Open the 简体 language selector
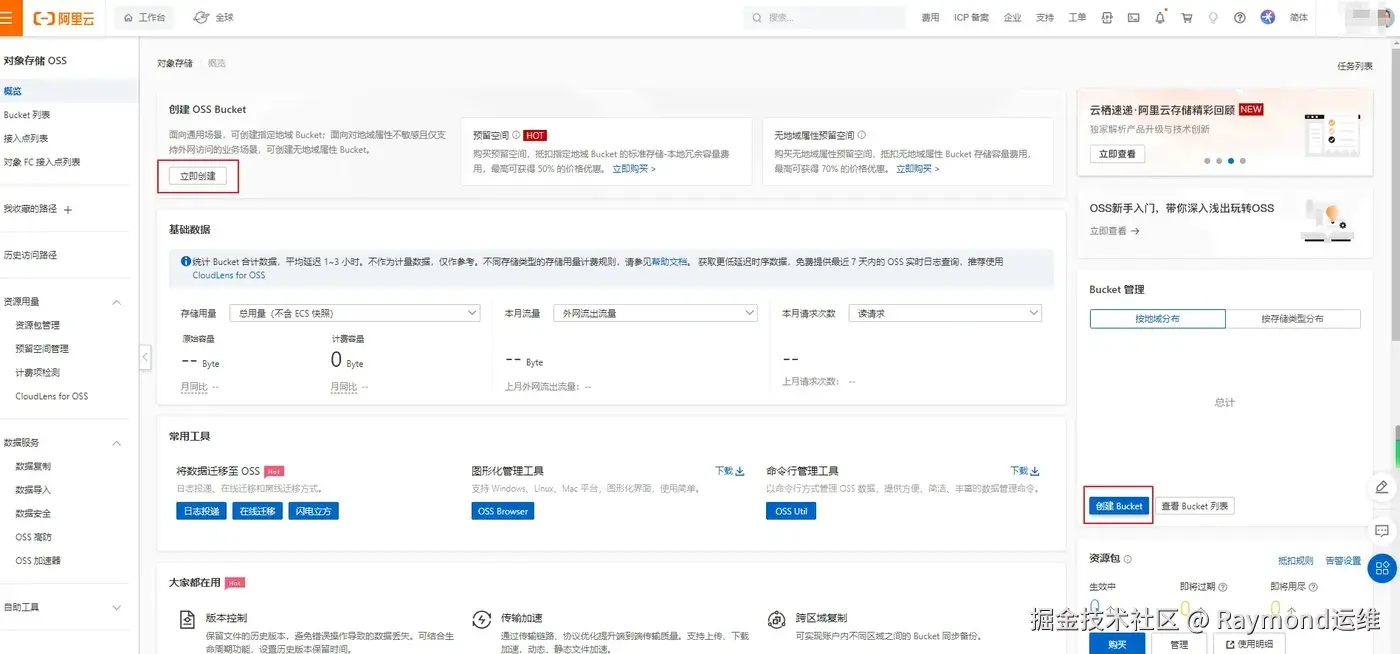This screenshot has height=654, width=1400. pyautogui.click(x=1298, y=18)
